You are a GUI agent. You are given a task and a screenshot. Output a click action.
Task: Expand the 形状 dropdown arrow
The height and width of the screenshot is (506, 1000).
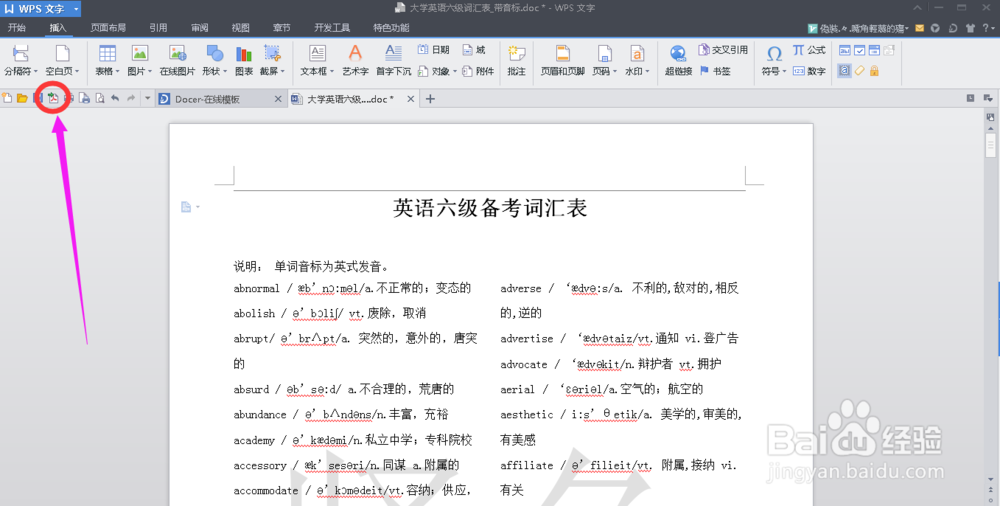click(225, 72)
